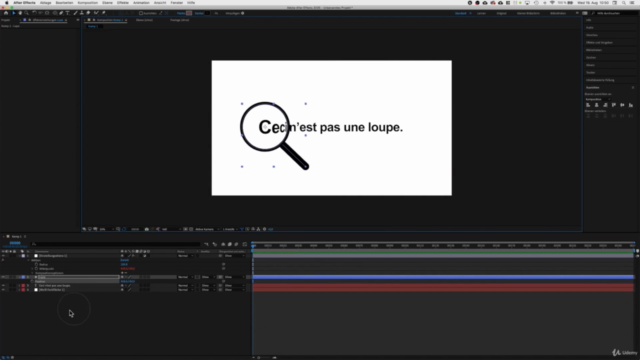Toggle Radius property stopwatch
Screen dimensions: 640x360
[36, 264]
